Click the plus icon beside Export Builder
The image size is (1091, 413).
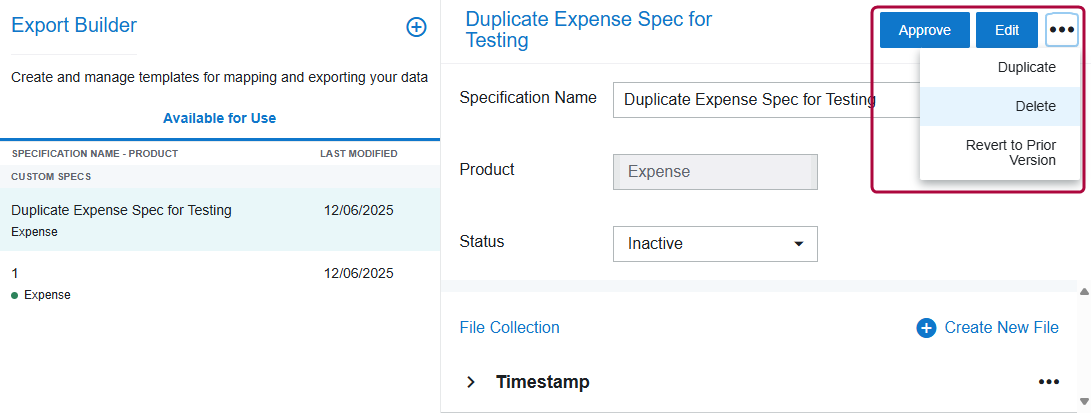pyautogui.click(x=416, y=28)
